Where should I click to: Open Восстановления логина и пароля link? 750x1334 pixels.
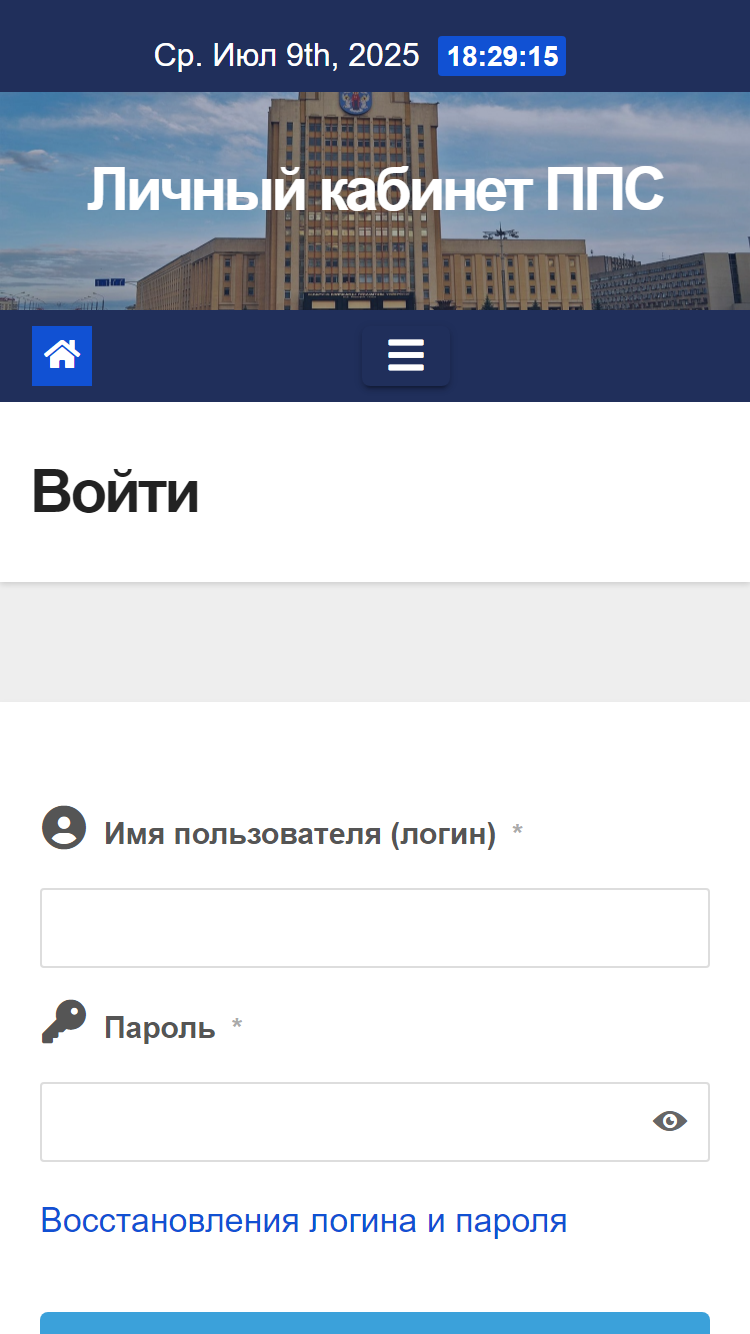[x=304, y=1220]
